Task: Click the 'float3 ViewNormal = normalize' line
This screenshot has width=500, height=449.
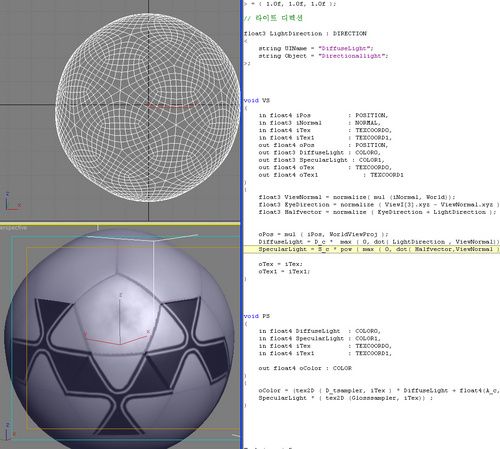Action: [x=357, y=197]
